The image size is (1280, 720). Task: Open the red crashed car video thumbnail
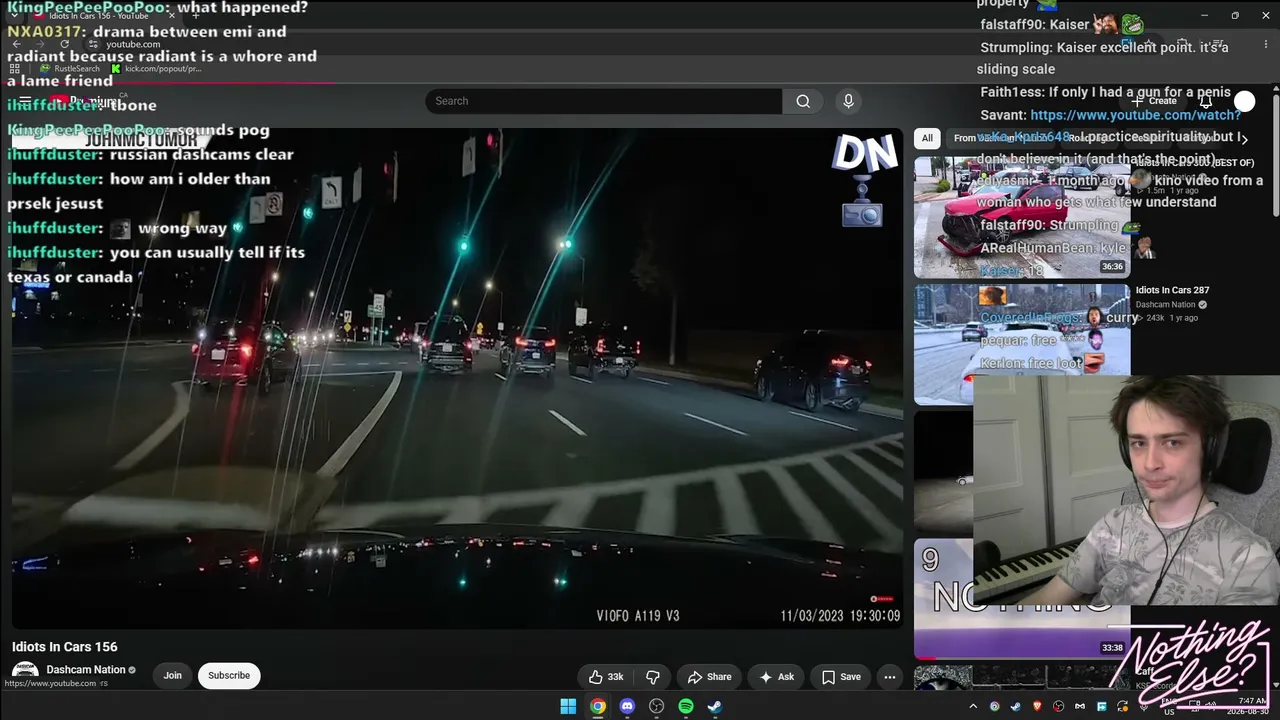coord(1021,217)
